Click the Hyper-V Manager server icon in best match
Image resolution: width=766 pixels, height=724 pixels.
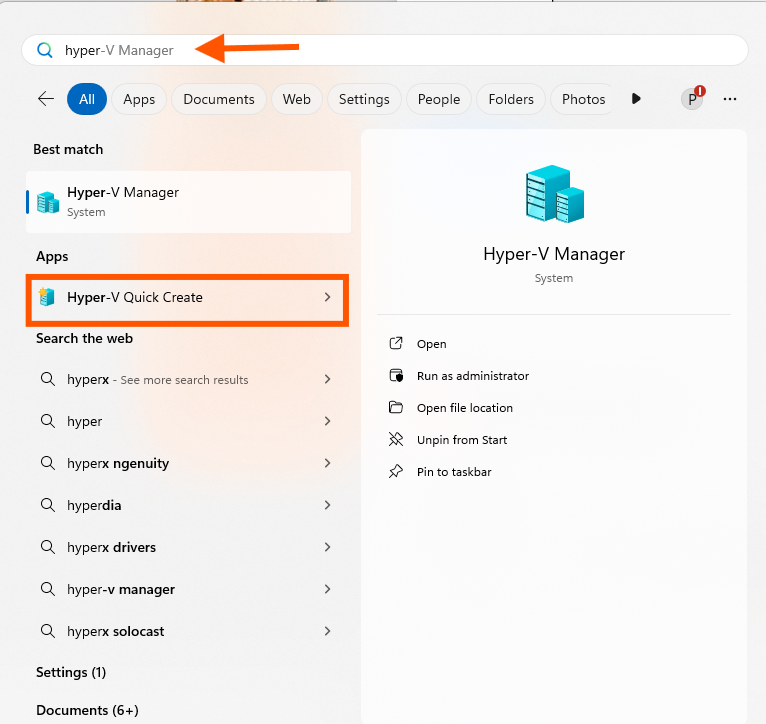click(x=48, y=202)
